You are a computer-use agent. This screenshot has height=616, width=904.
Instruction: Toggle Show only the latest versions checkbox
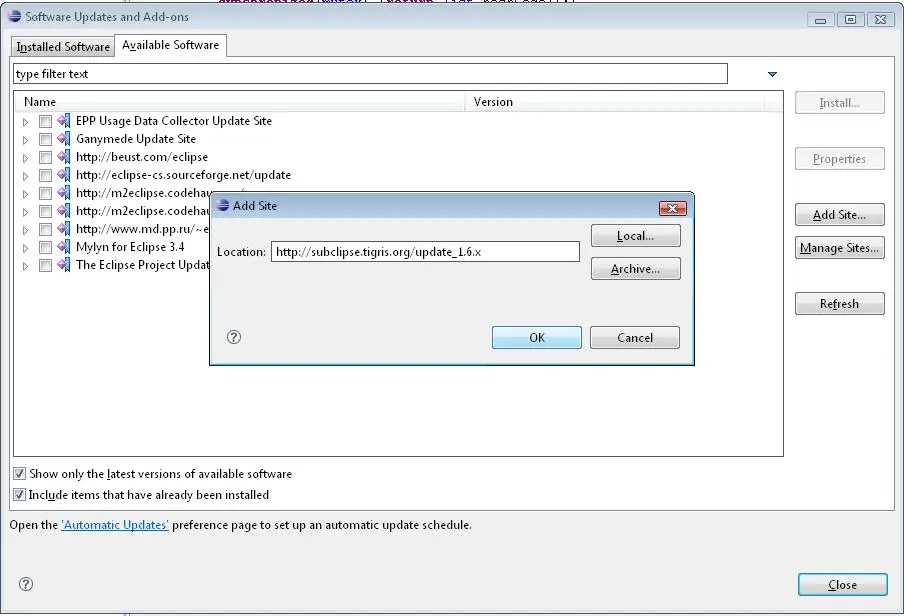coord(20,474)
